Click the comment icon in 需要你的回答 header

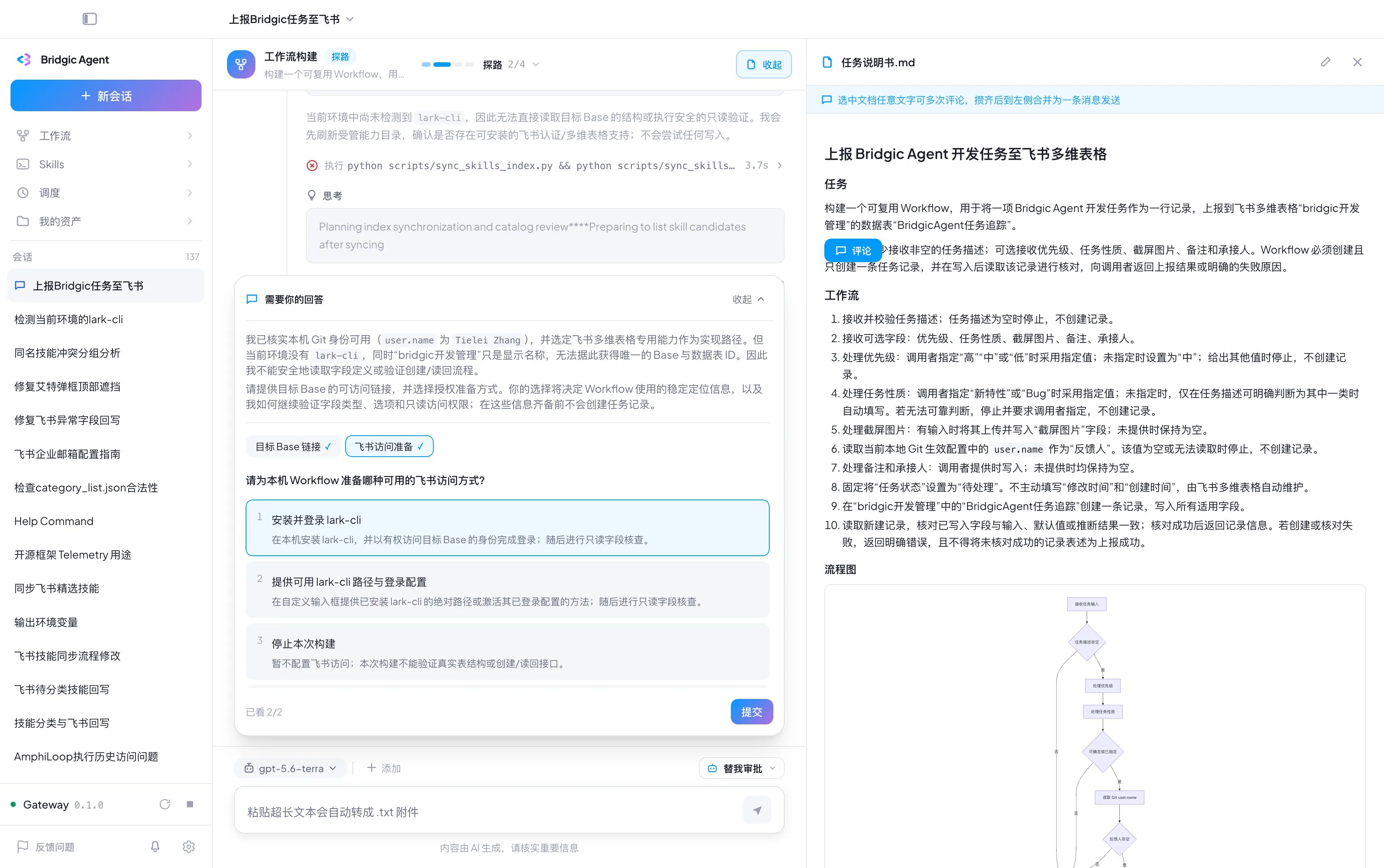(252, 299)
